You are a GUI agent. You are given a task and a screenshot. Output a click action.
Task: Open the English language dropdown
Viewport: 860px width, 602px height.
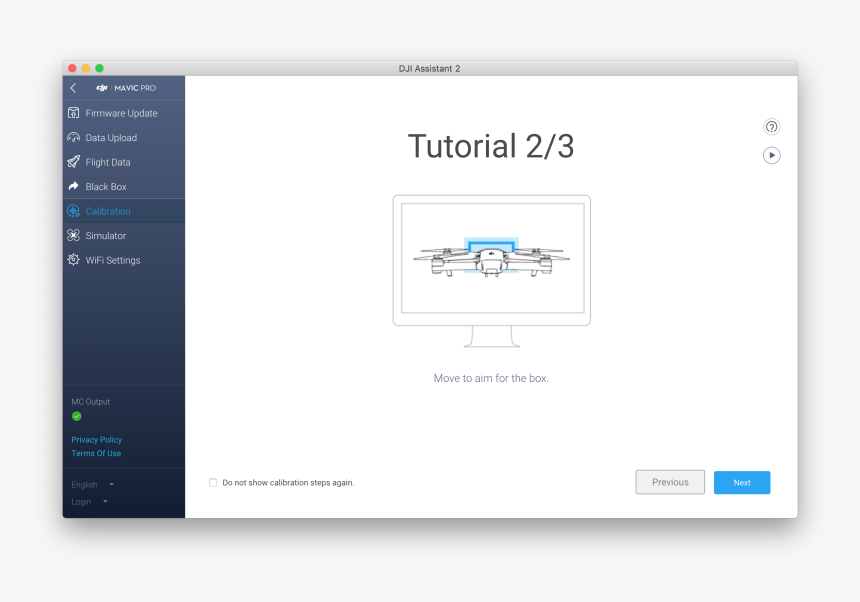coord(88,484)
